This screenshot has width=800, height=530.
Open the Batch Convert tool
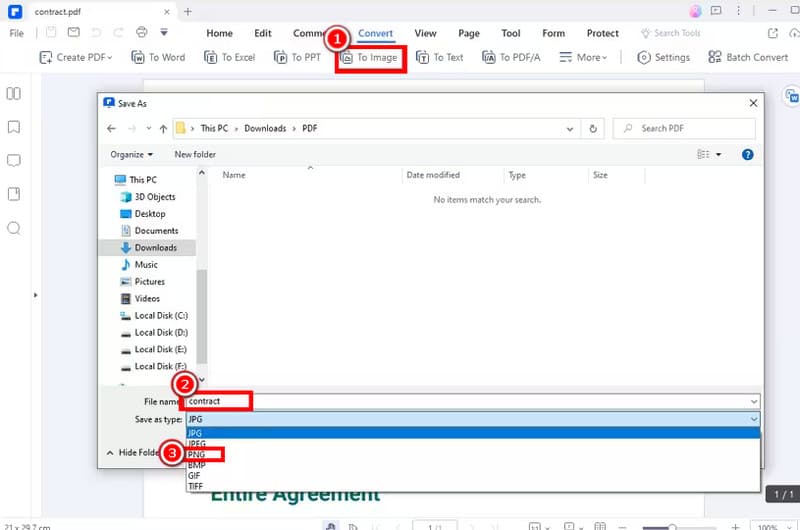tap(747, 58)
